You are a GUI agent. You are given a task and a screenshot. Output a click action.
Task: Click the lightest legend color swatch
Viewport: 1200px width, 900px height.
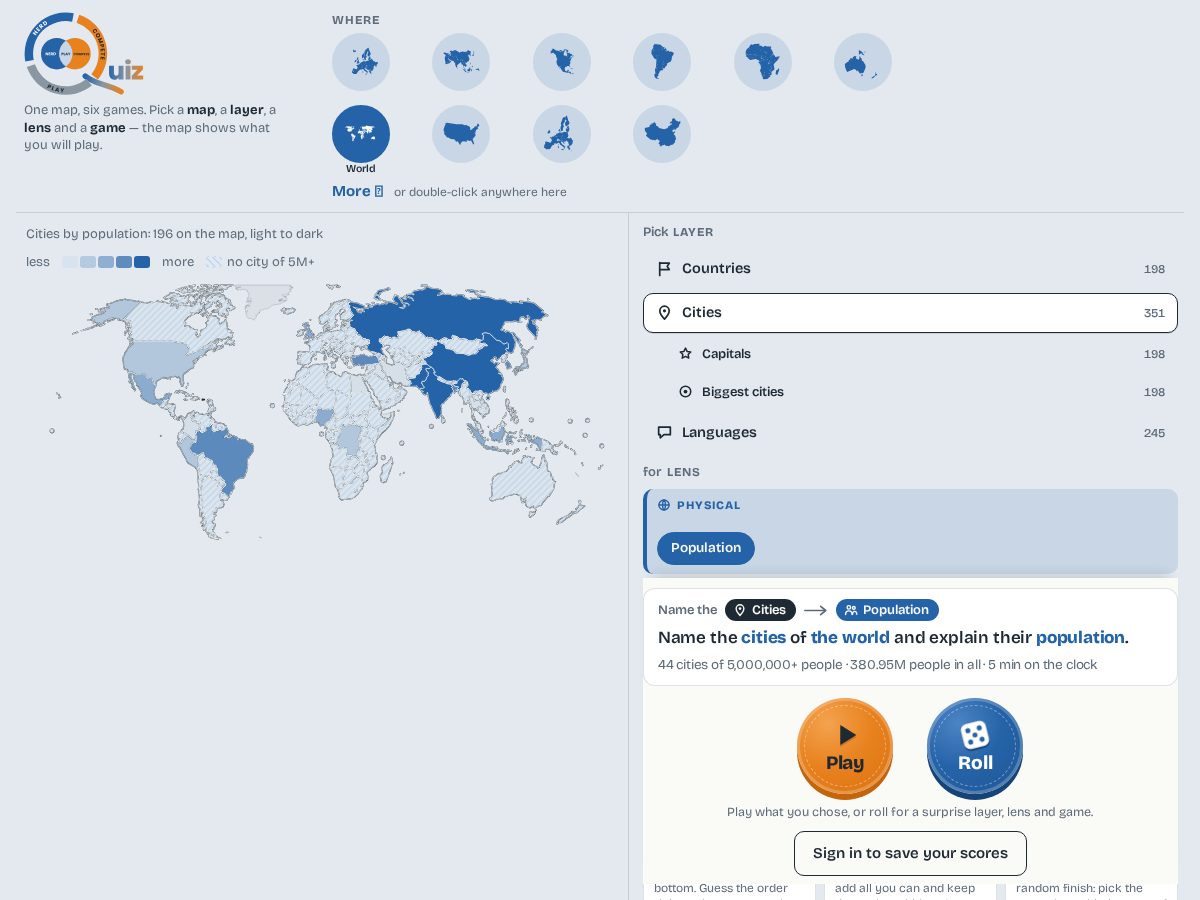pos(70,262)
